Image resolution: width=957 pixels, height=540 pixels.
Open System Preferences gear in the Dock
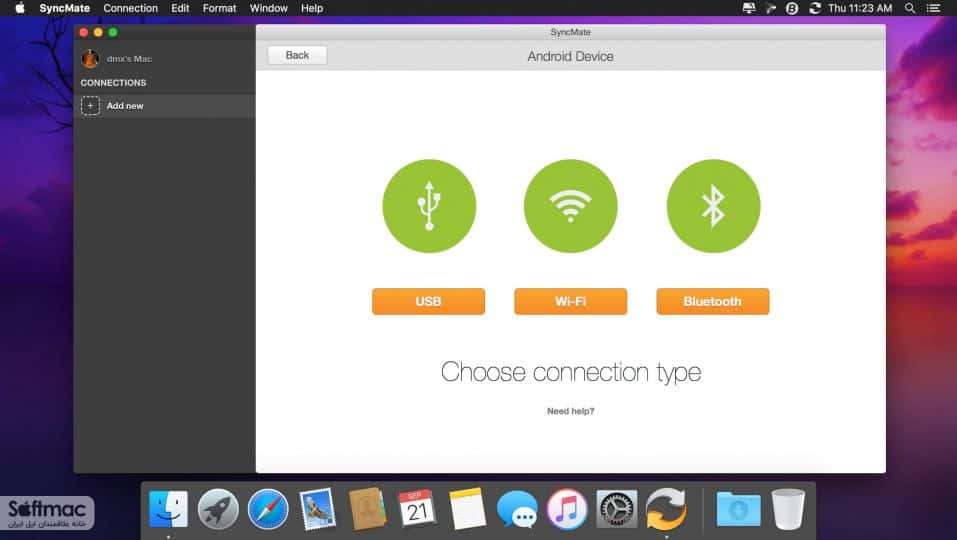click(616, 509)
